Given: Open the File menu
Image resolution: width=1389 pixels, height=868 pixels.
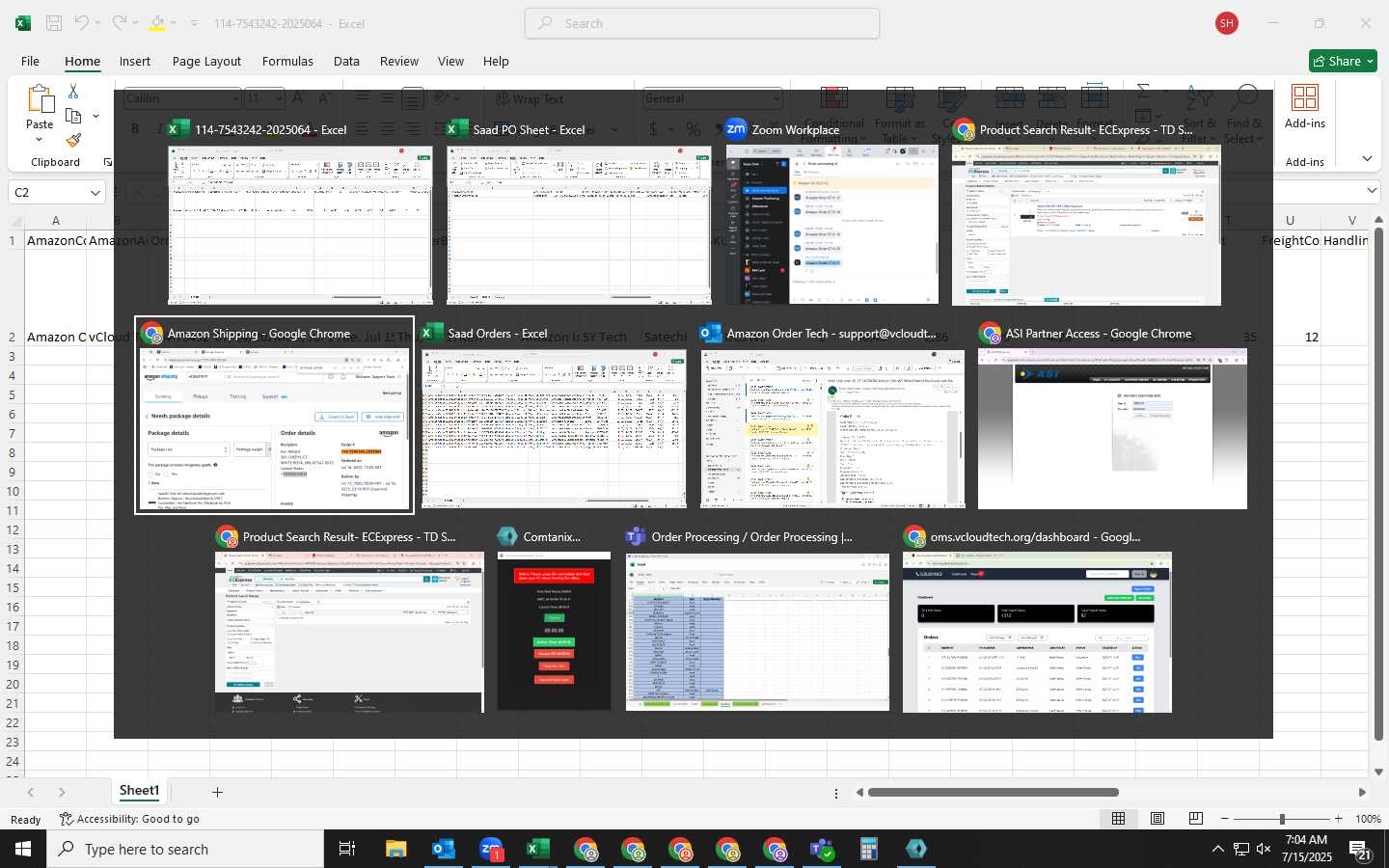Looking at the screenshot, I should point(30,61).
